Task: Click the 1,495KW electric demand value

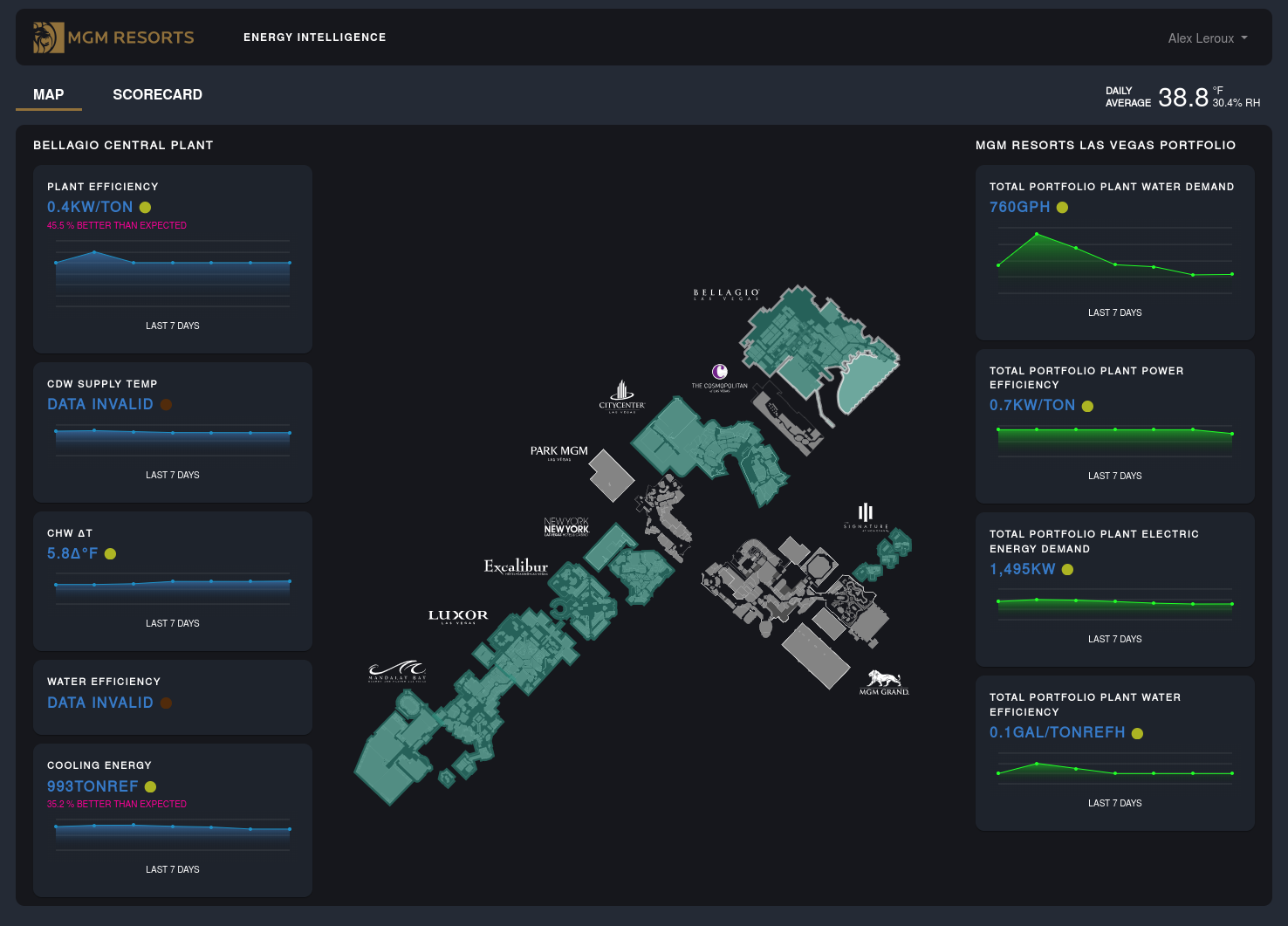Action: pos(1023,569)
